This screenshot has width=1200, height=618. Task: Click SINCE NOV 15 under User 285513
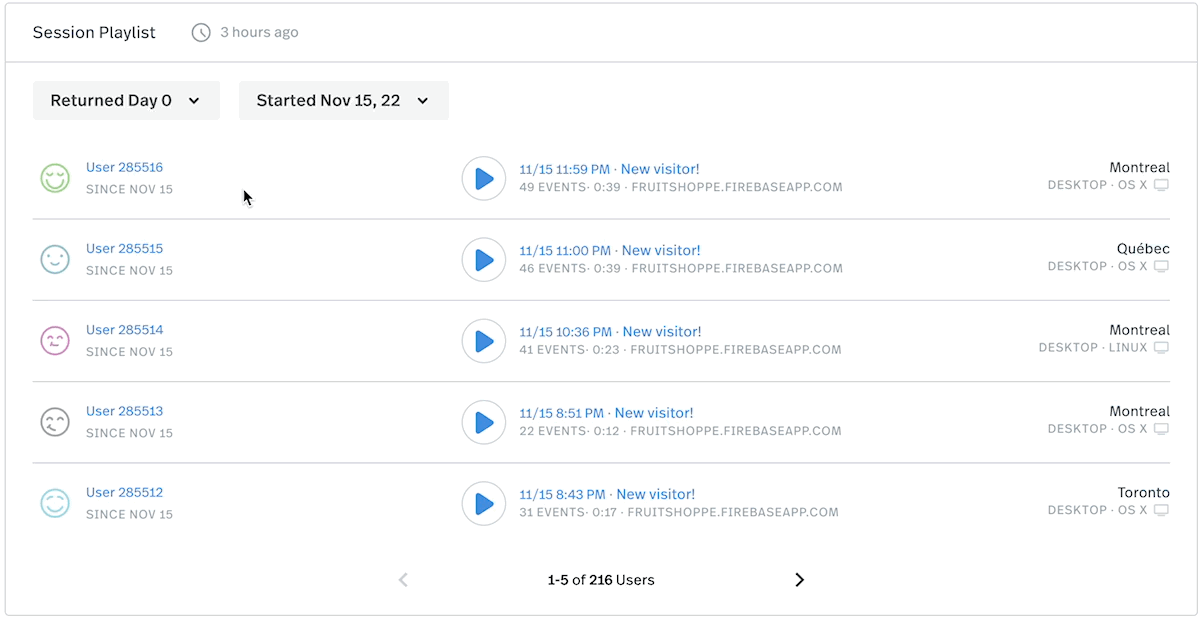129,433
